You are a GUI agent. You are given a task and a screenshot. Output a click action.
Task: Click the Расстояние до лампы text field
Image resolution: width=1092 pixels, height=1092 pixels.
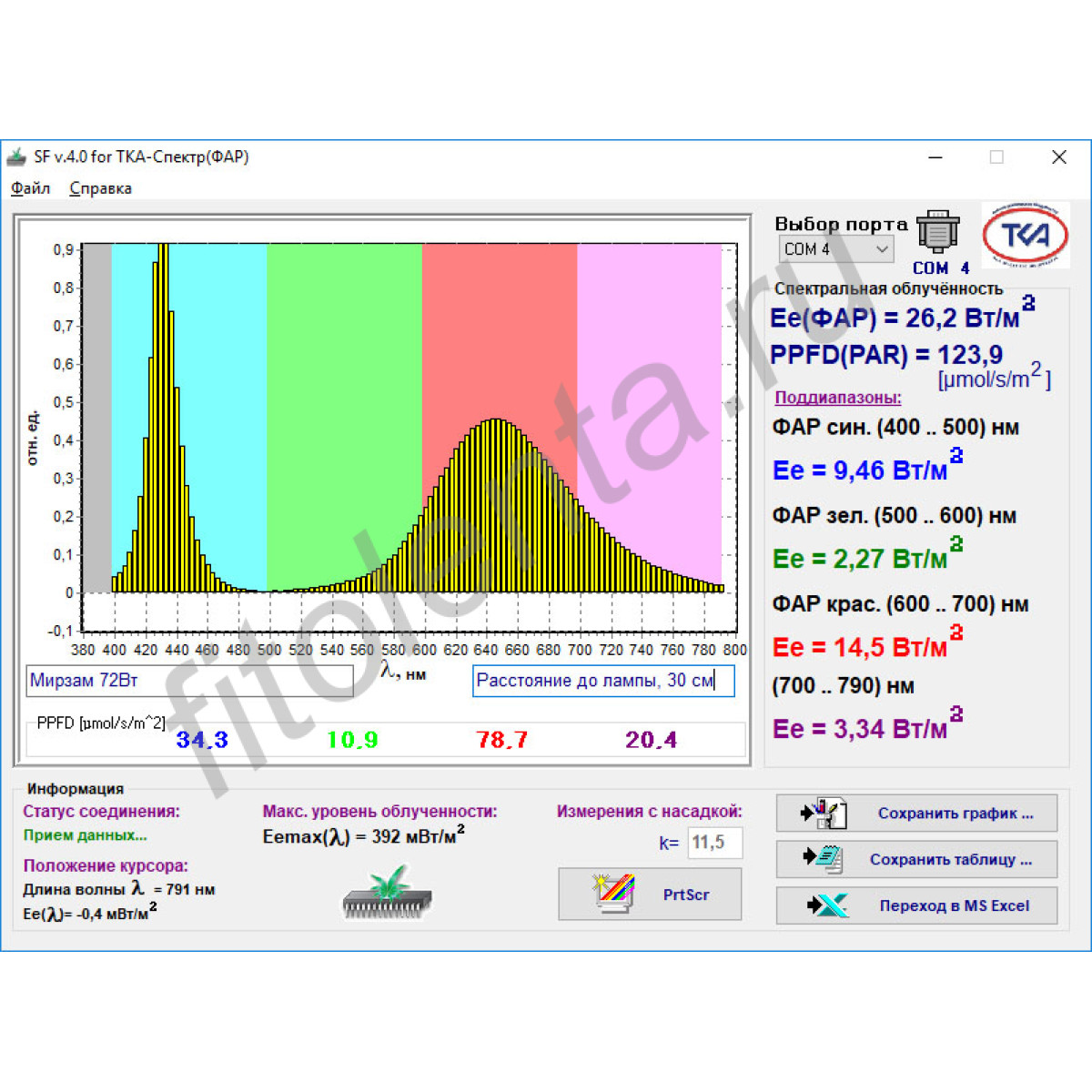pos(602,681)
